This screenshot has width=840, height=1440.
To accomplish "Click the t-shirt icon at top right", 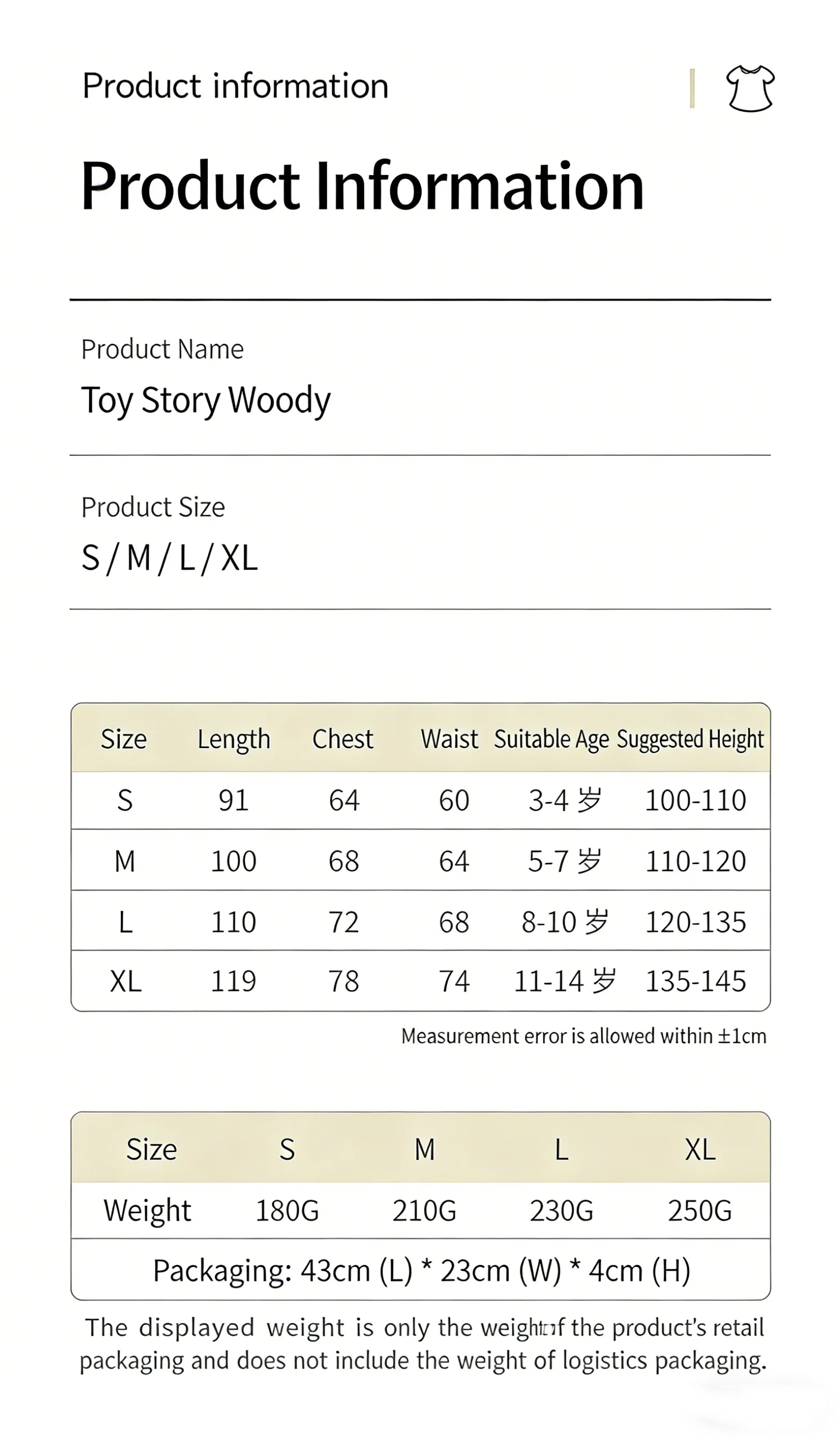I will tap(750, 88).
